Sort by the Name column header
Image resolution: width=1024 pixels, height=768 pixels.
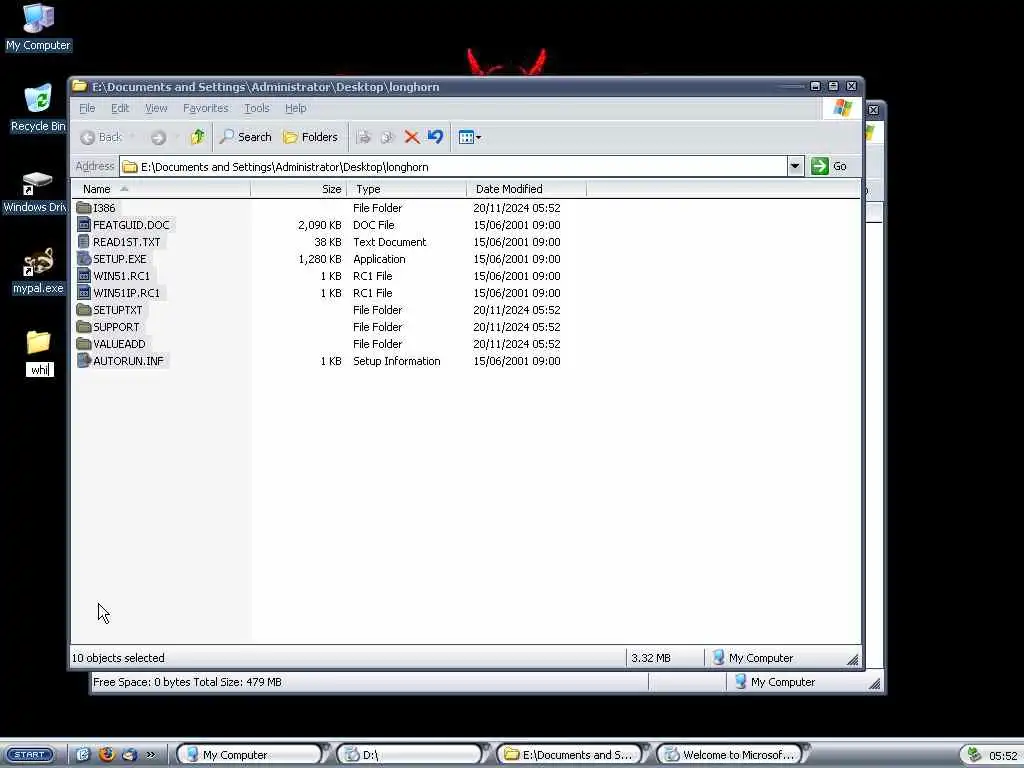pos(161,189)
